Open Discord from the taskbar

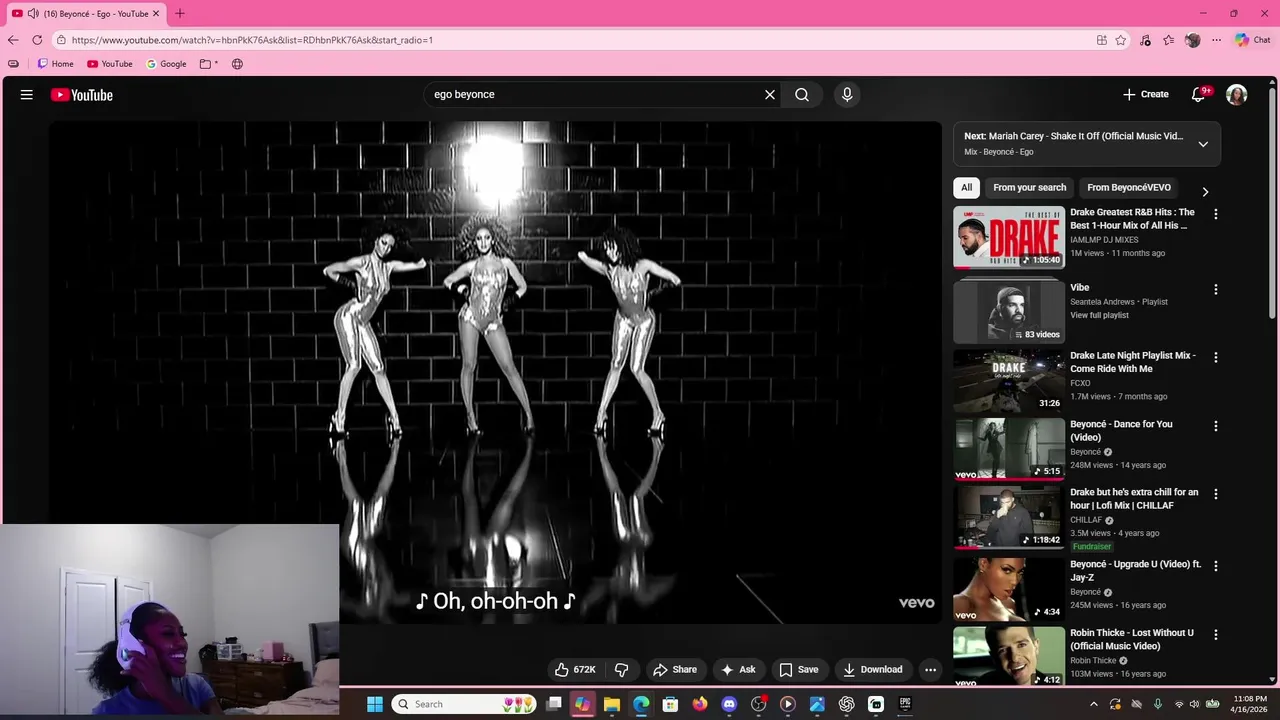coord(729,704)
